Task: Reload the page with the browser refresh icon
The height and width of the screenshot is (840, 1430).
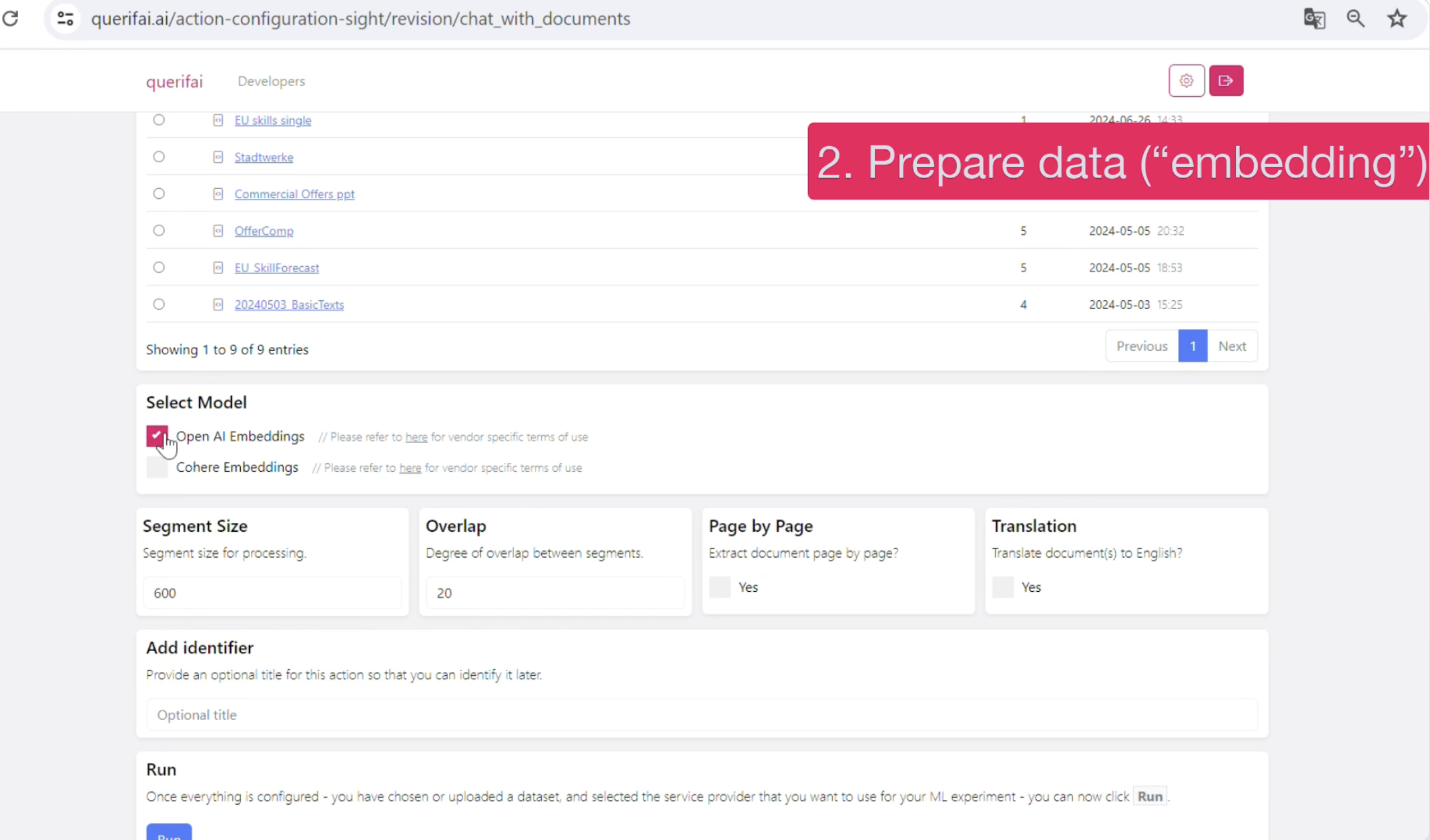Action: [x=11, y=18]
